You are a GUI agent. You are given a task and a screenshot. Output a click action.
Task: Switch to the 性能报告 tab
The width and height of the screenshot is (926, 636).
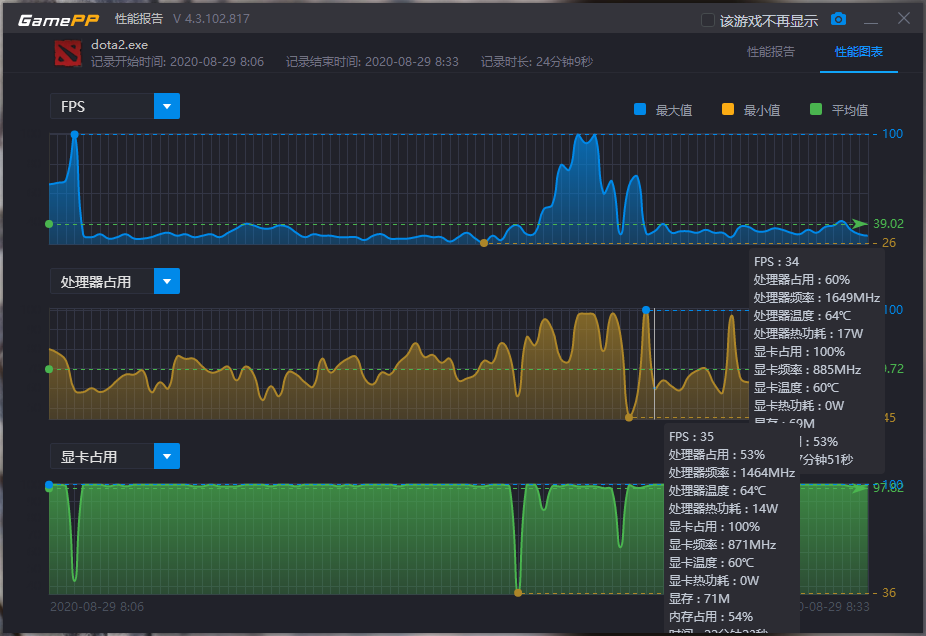pyautogui.click(x=771, y=52)
